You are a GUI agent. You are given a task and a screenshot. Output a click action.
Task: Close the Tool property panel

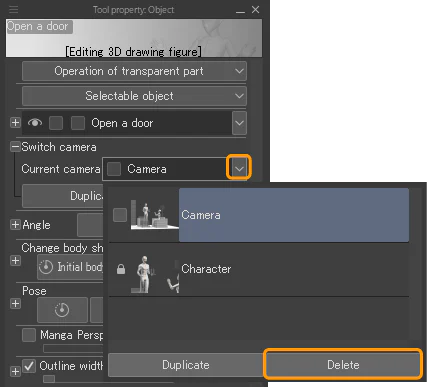[256, 10]
